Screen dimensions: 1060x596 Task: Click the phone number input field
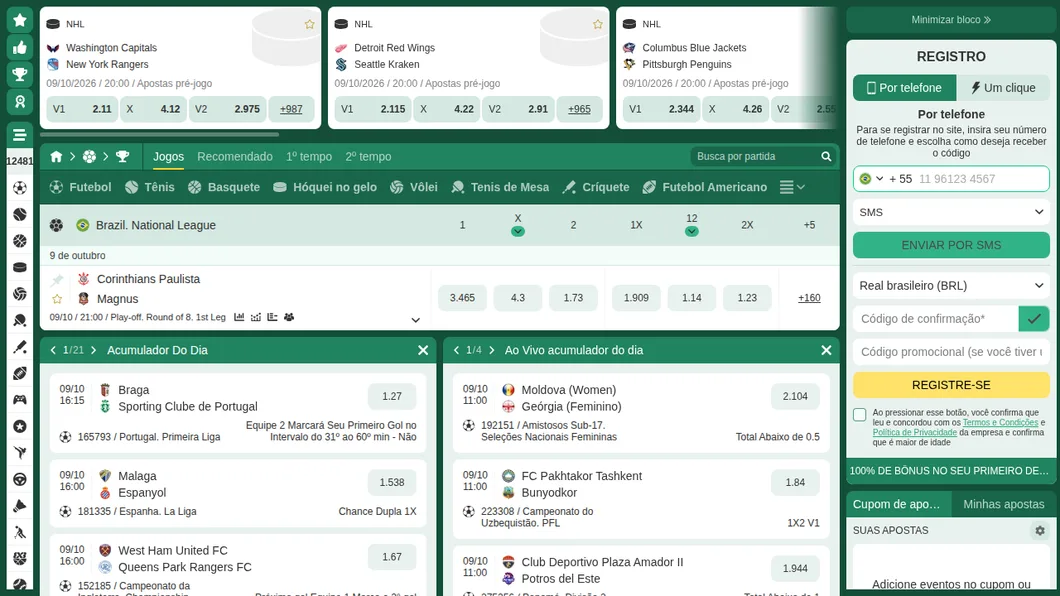coord(982,179)
